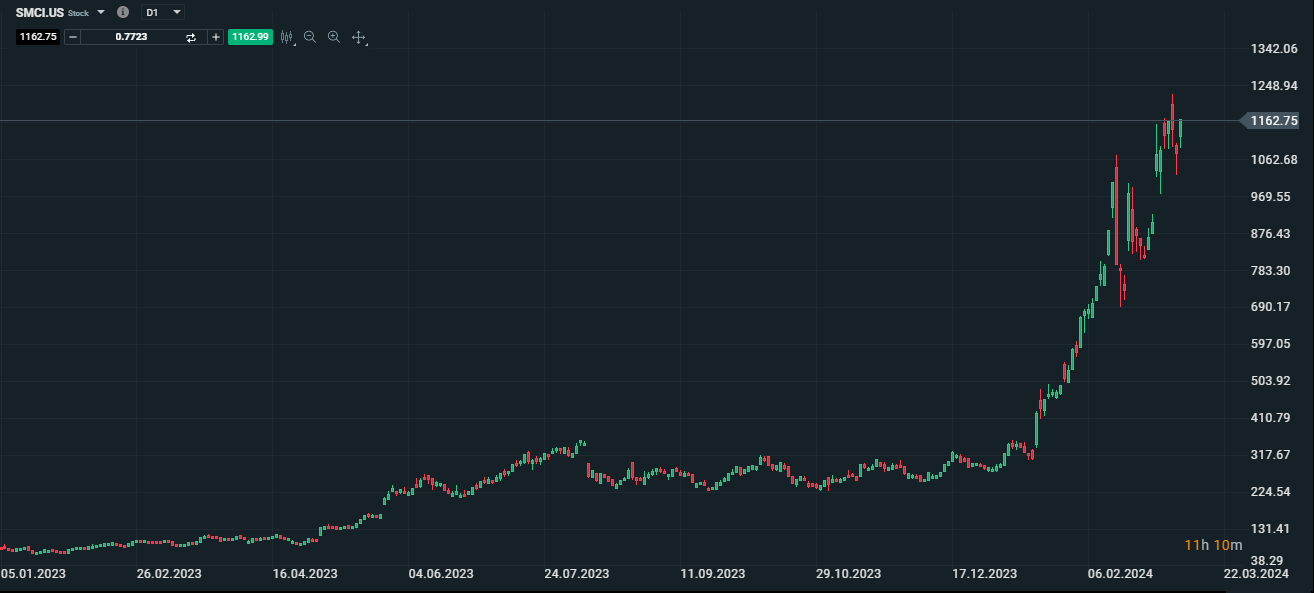This screenshot has height=593, width=1314.
Task: Select the crosshair move tool
Action: point(359,37)
